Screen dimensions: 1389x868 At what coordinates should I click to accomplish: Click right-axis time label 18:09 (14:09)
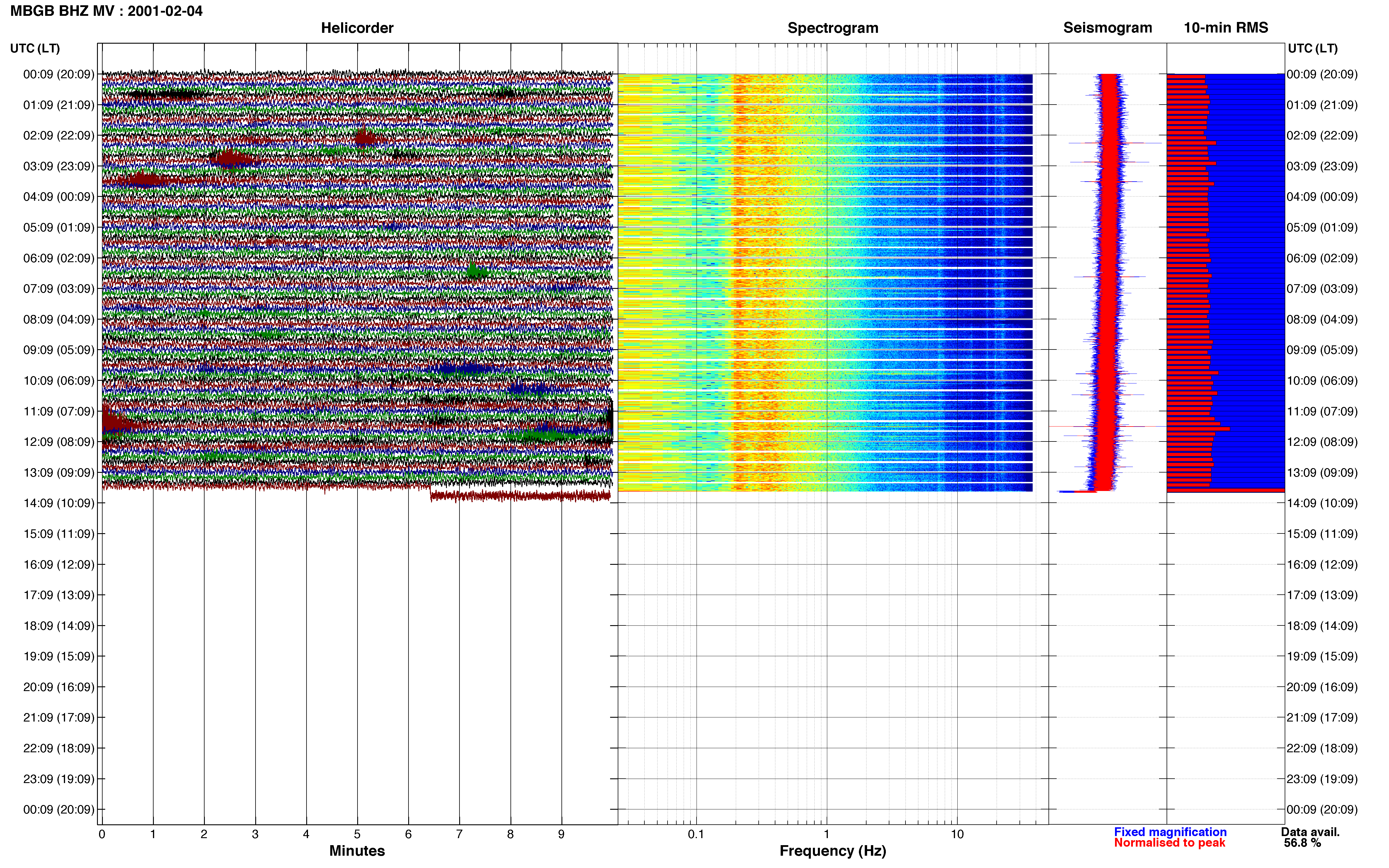(1322, 626)
